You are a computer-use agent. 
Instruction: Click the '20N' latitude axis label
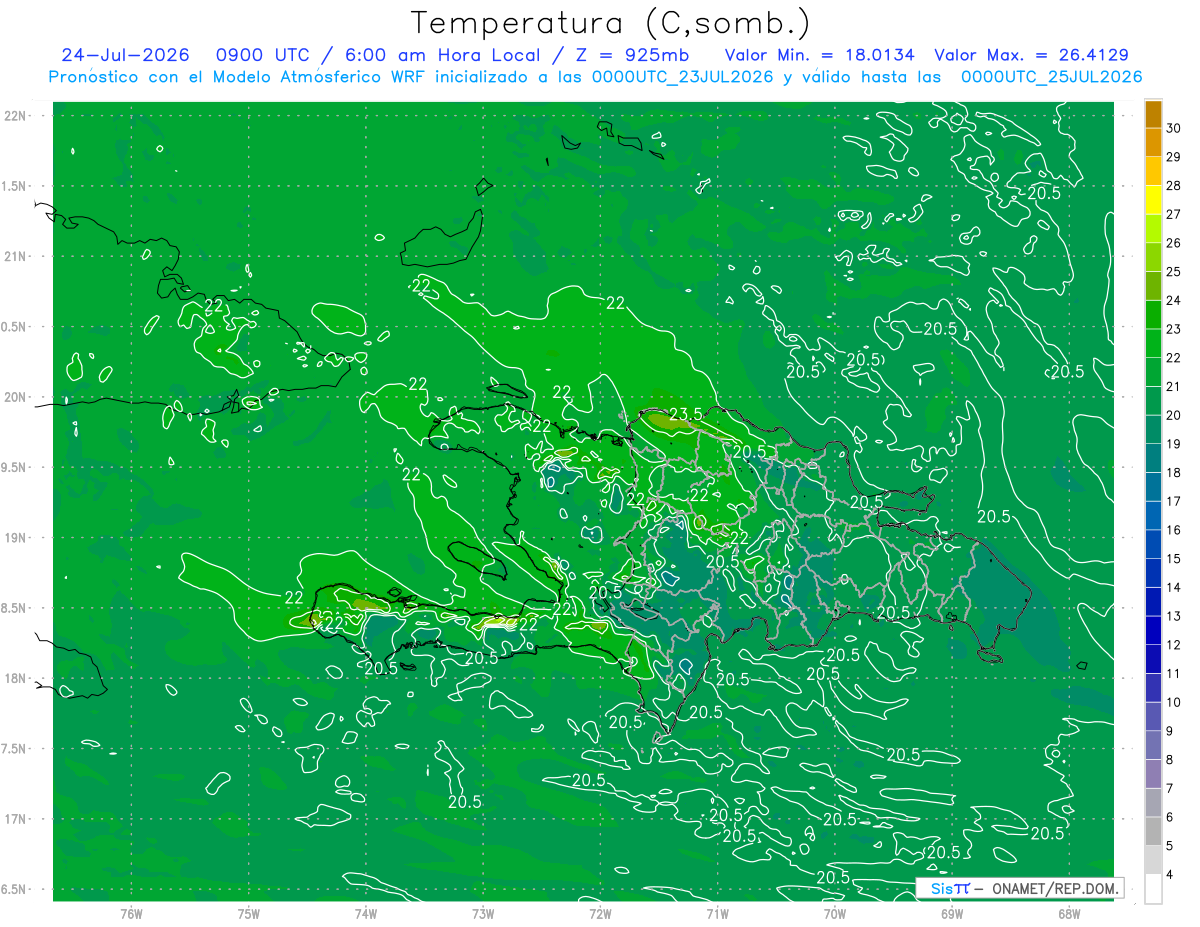17,397
